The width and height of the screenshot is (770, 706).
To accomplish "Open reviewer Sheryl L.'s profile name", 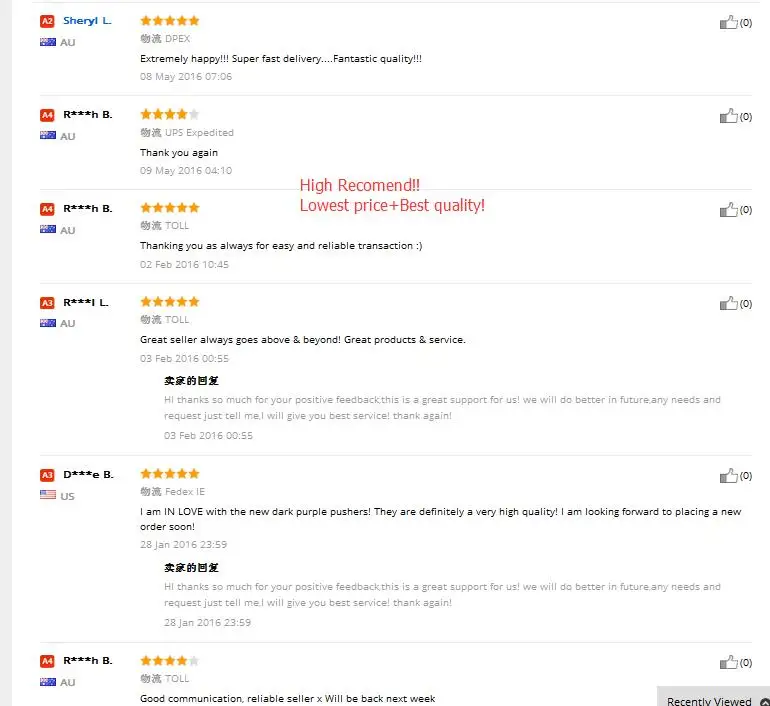I will pos(87,21).
